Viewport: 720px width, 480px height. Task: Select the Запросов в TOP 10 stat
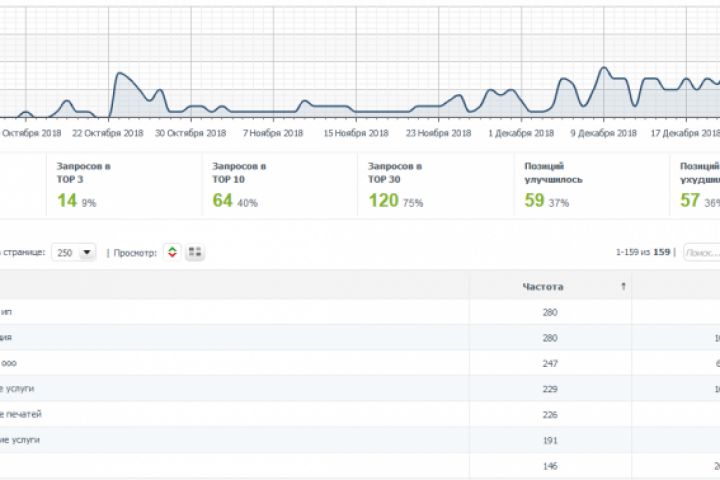280,185
